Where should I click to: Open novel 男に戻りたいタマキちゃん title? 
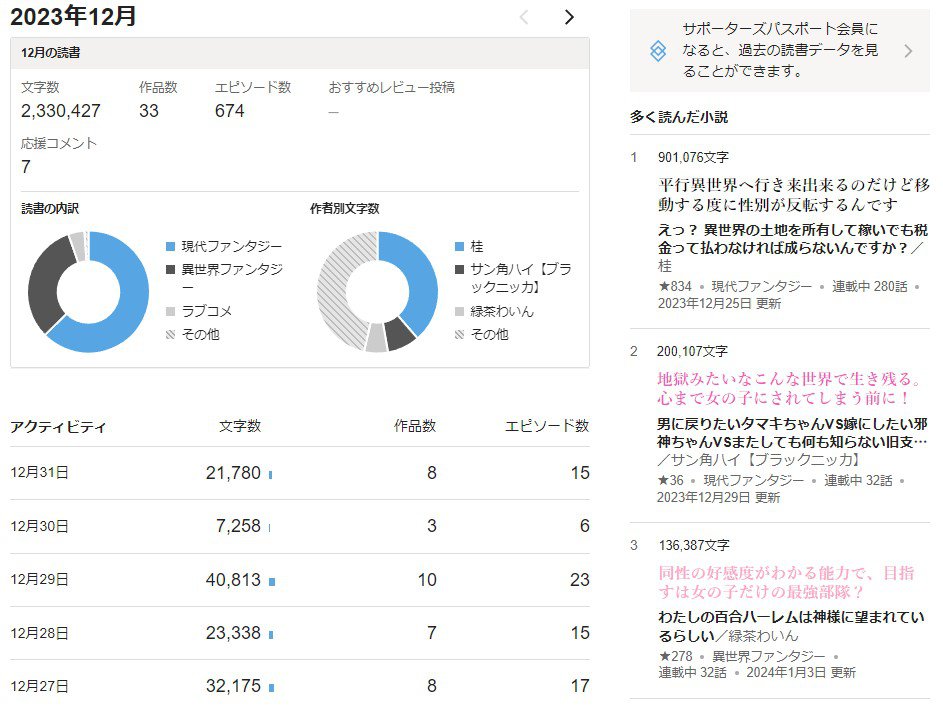pyautogui.click(x=792, y=431)
